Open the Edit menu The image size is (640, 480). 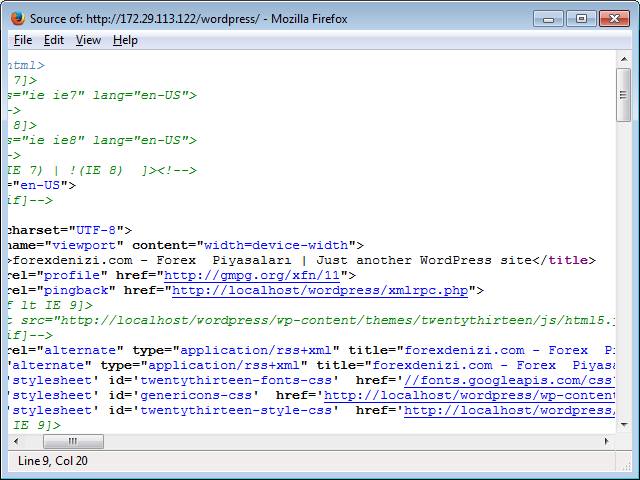click(54, 40)
